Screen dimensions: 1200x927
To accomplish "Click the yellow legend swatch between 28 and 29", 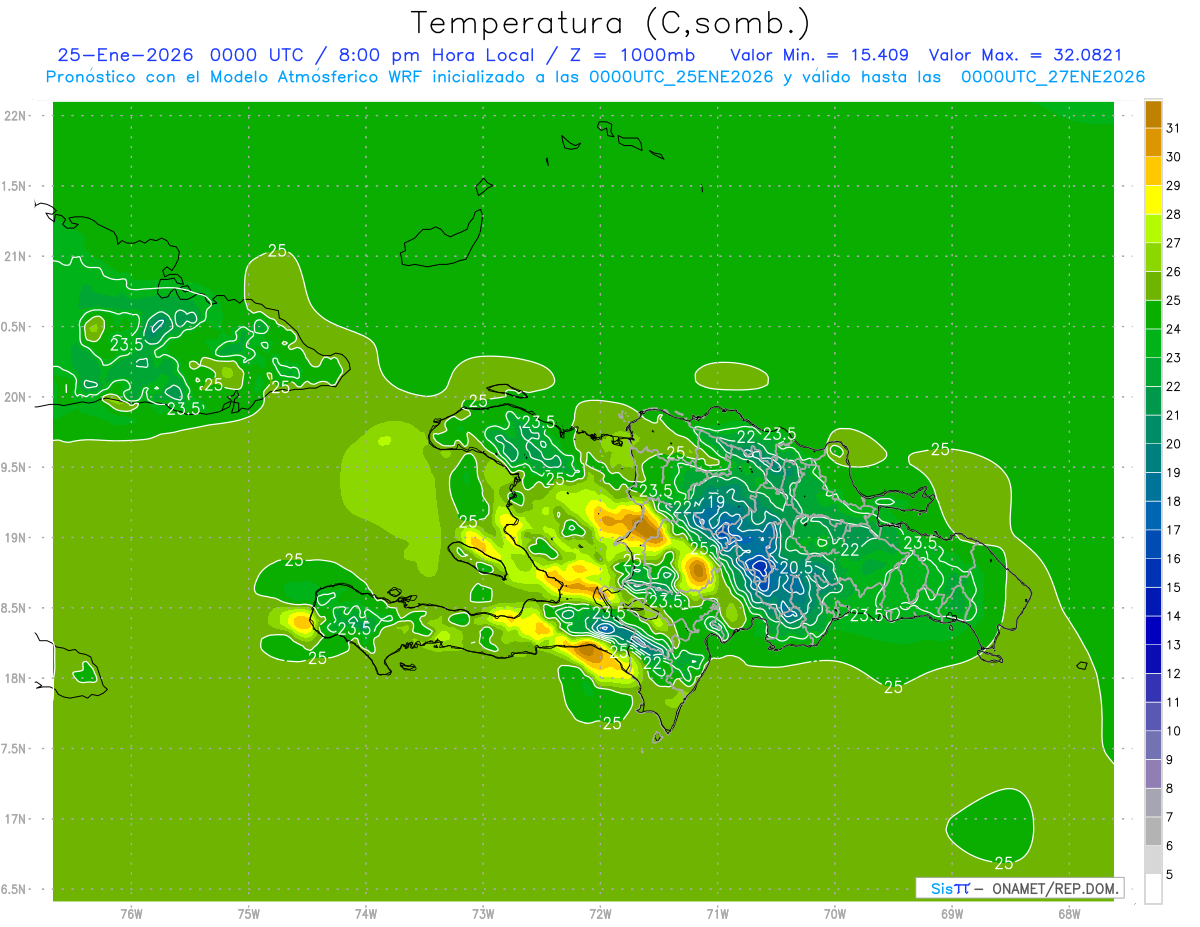I will click(x=1153, y=200).
